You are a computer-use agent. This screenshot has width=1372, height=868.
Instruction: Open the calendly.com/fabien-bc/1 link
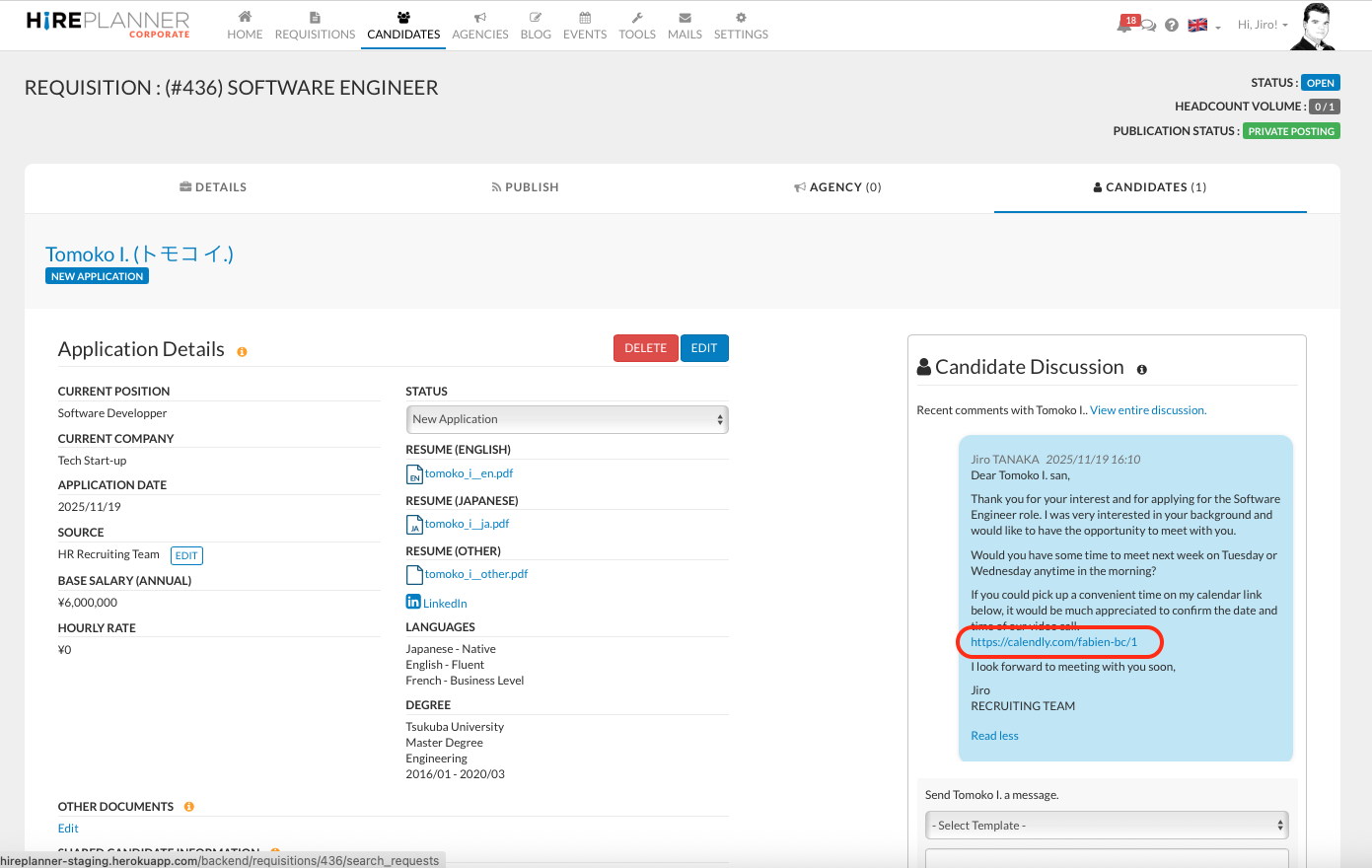pyautogui.click(x=1053, y=642)
